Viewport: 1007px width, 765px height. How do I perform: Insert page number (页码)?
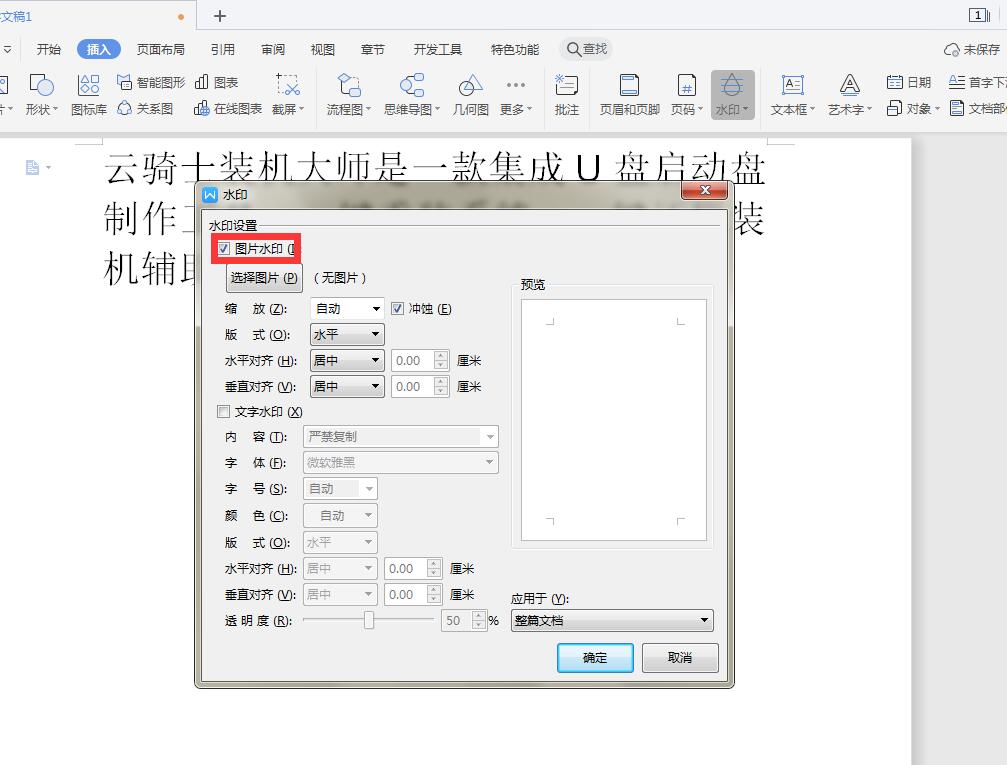pos(687,94)
